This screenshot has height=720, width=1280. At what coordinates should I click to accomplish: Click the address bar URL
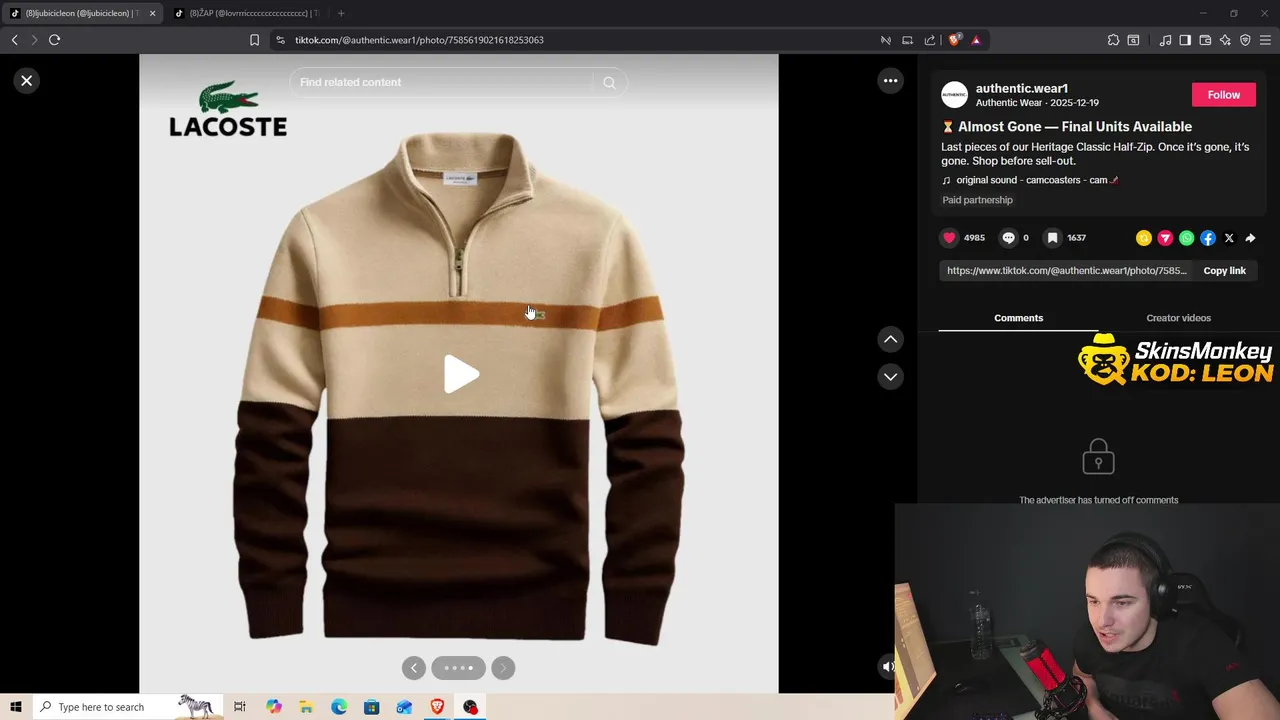coord(419,40)
